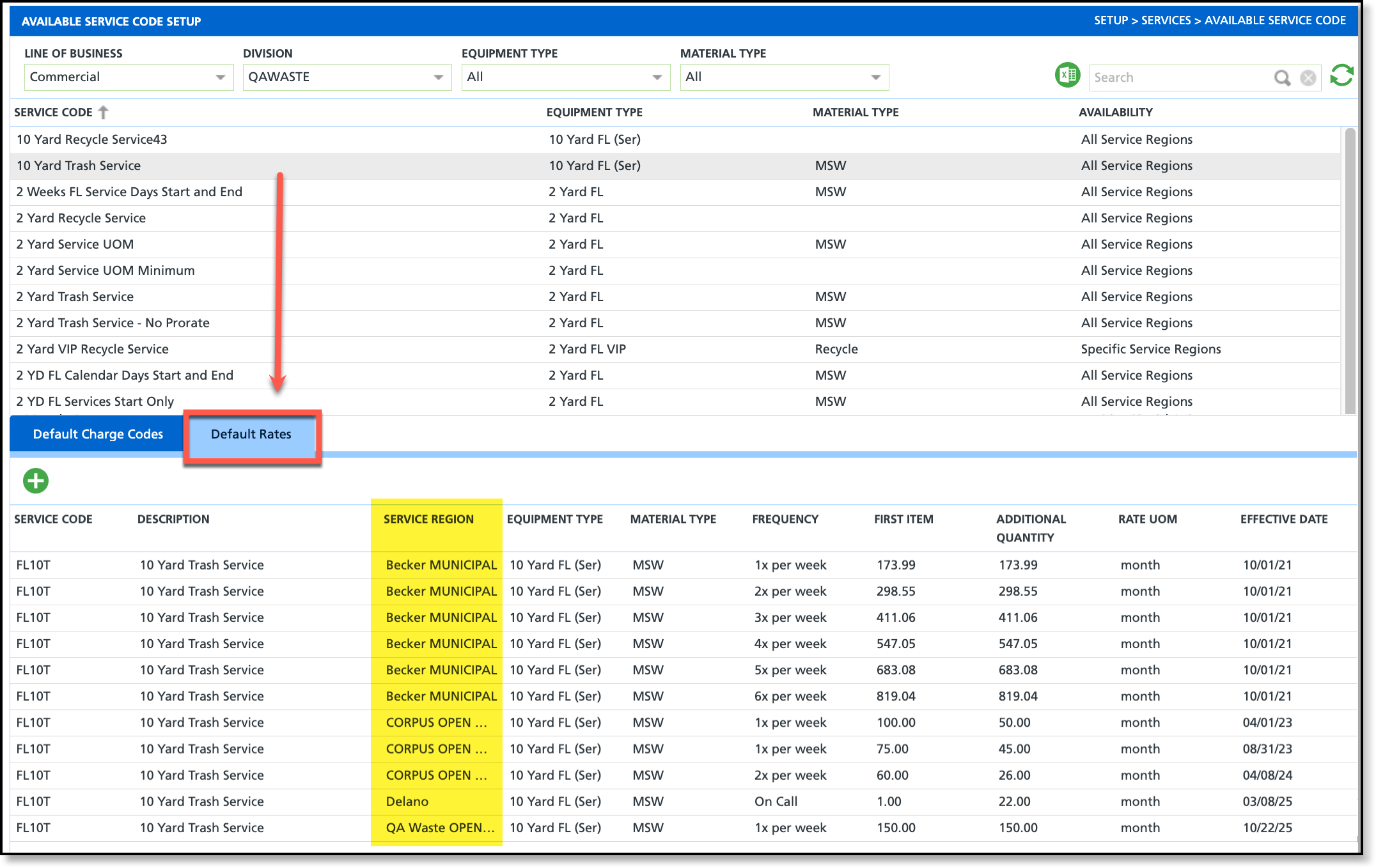Image resolution: width=1376 pixels, height=868 pixels.
Task: Select the Delano service region rate row
Action: coord(407,802)
